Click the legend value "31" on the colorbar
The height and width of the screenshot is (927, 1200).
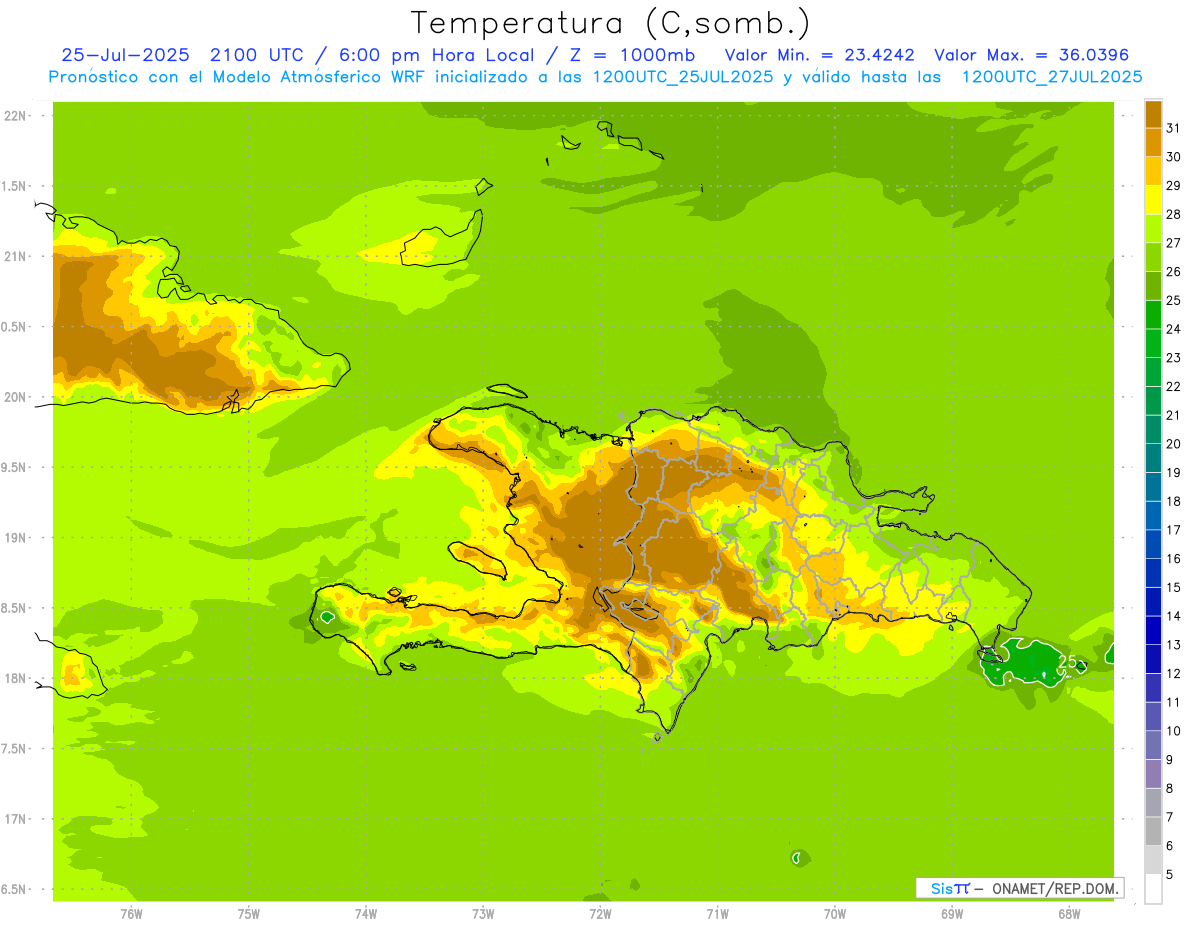click(x=1173, y=128)
